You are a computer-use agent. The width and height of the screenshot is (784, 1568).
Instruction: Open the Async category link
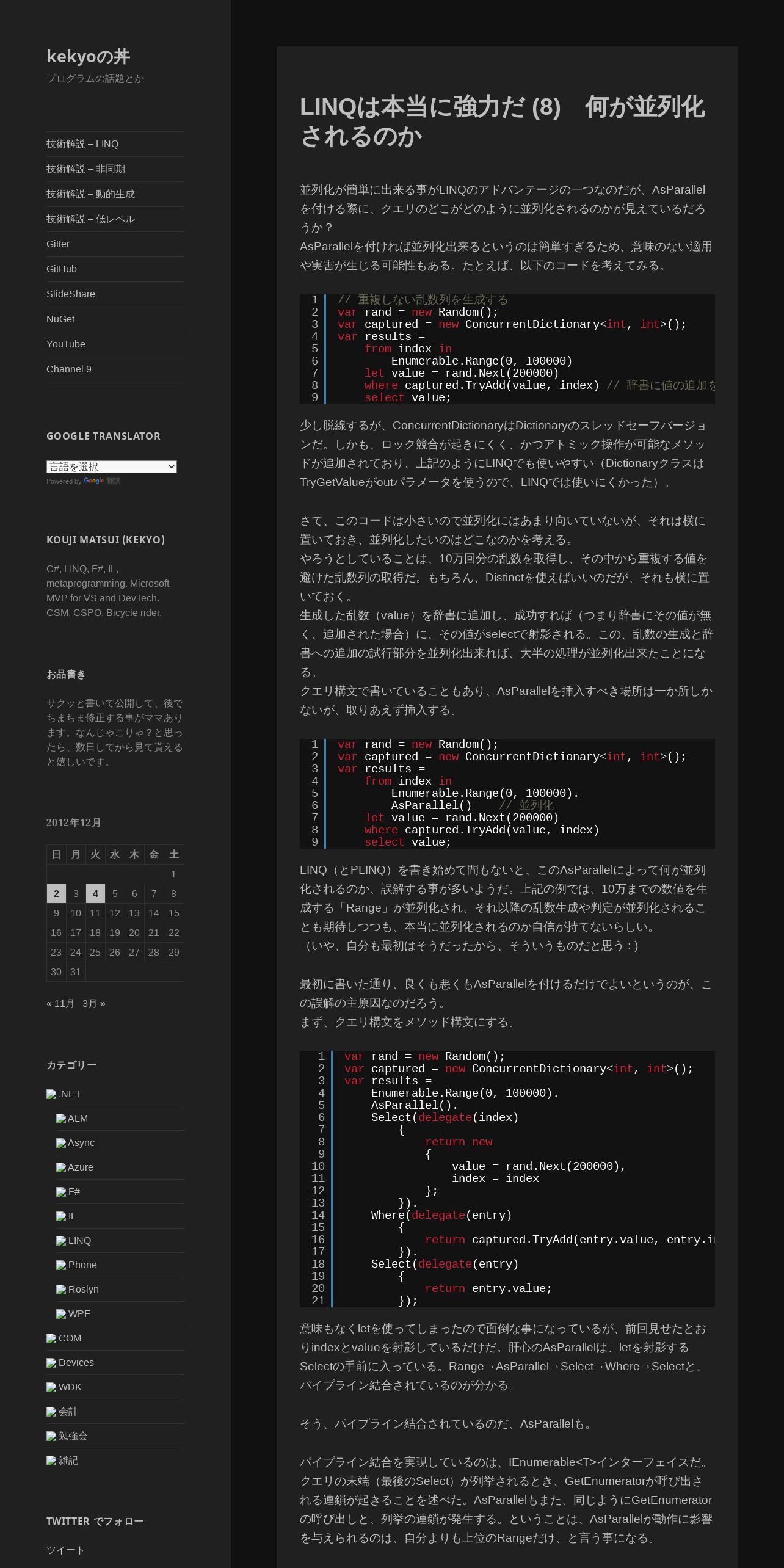81,1143
